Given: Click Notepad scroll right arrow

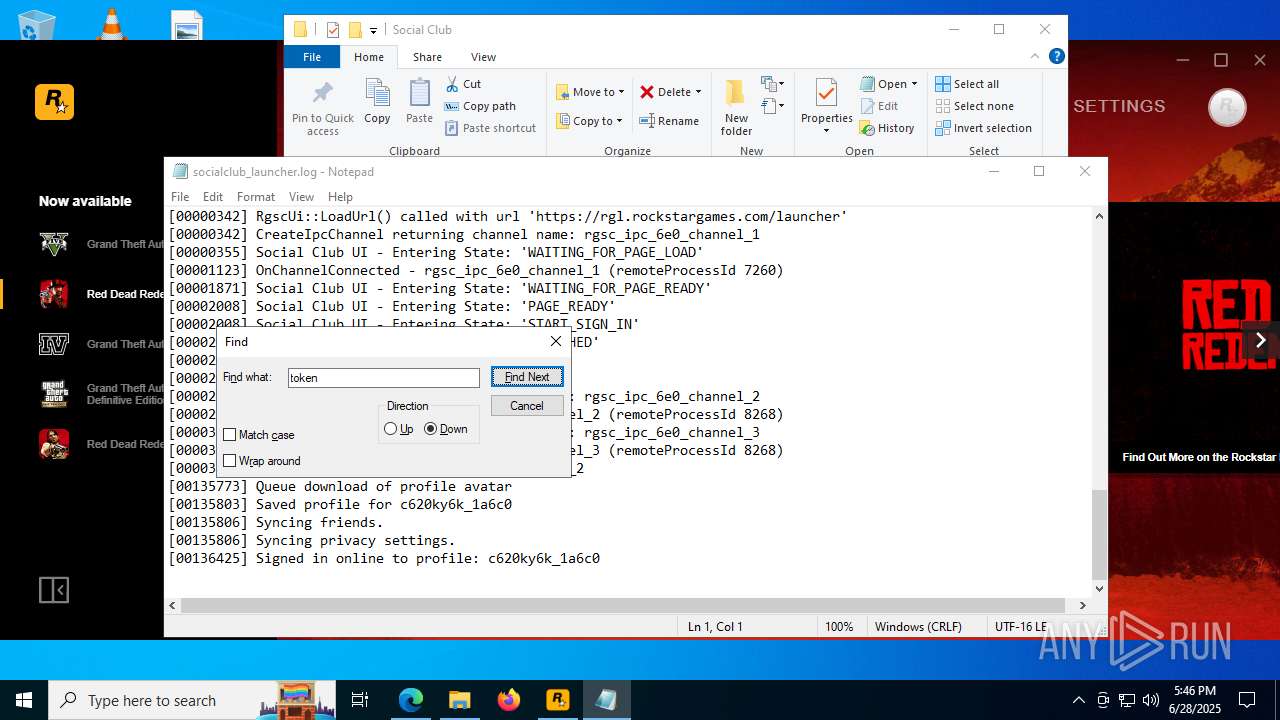Looking at the screenshot, I should (1082, 605).
